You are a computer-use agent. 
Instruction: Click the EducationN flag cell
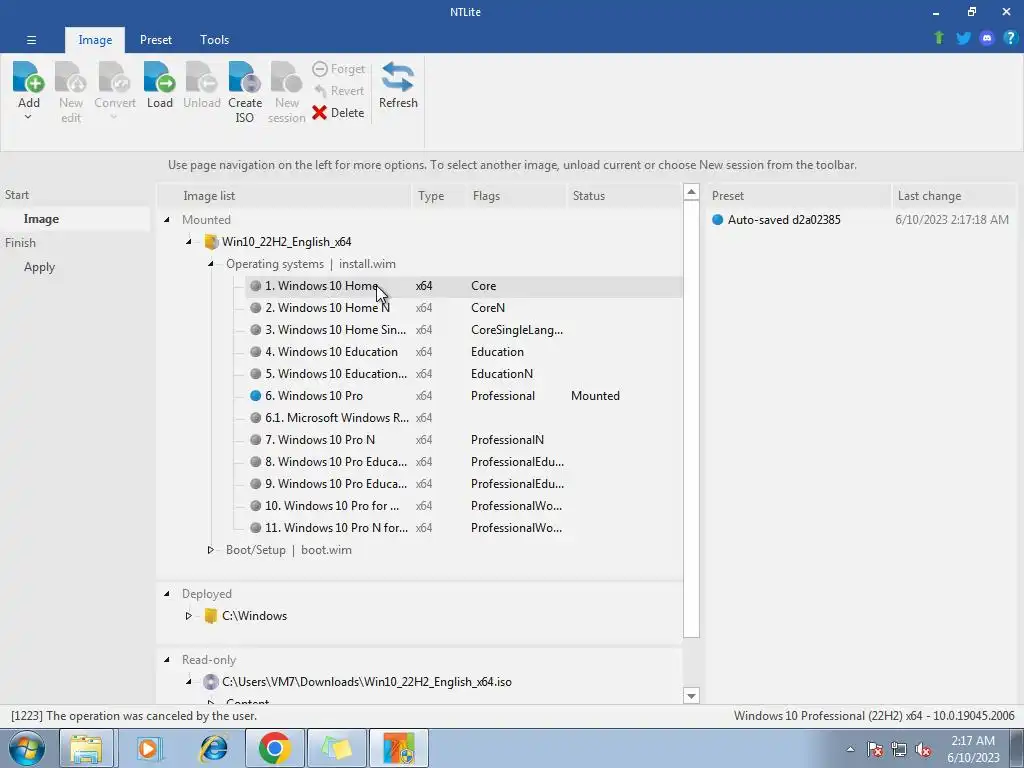(x=502, y=374)
